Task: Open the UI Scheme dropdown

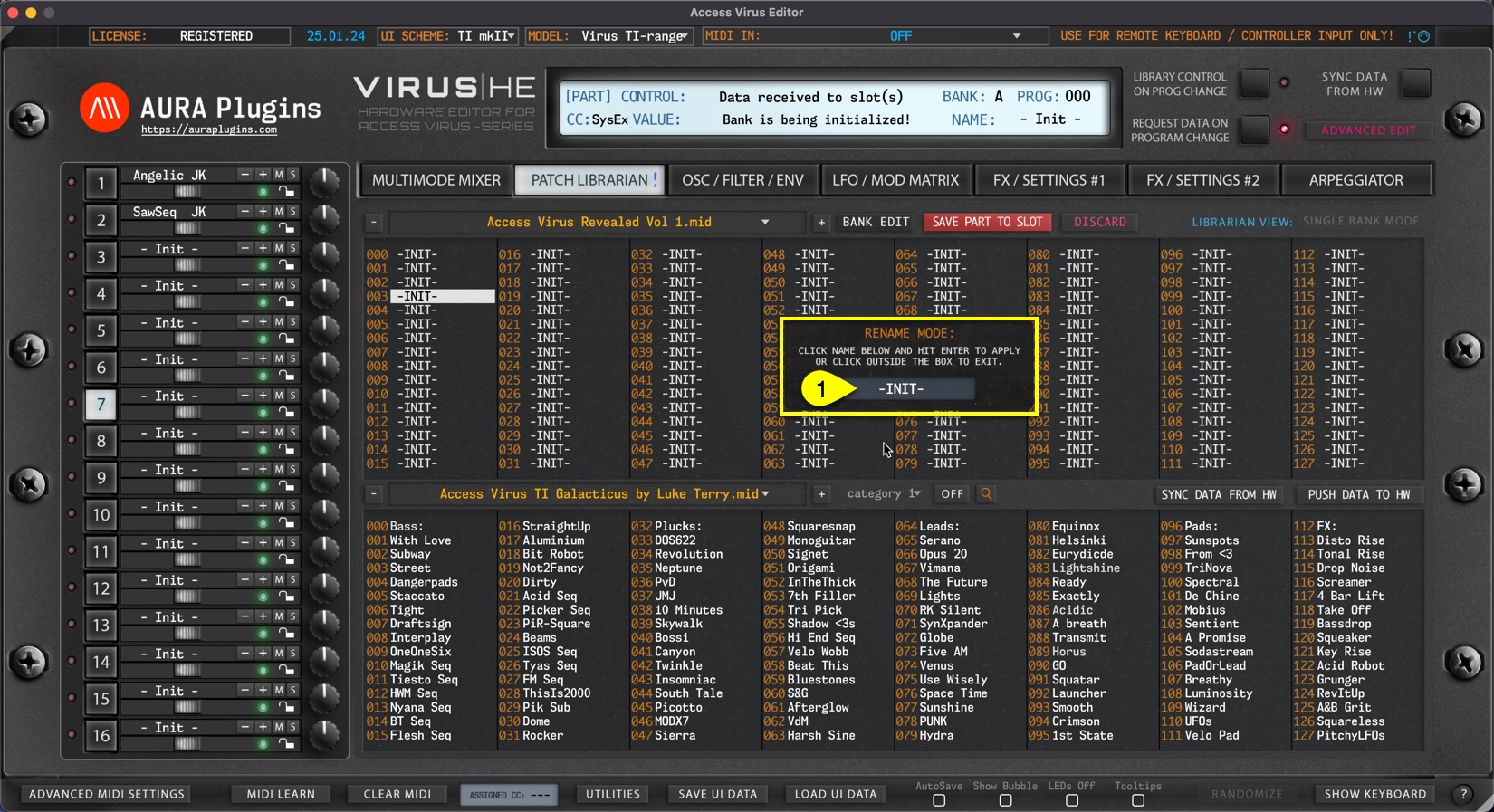Action: pos(448,36)
